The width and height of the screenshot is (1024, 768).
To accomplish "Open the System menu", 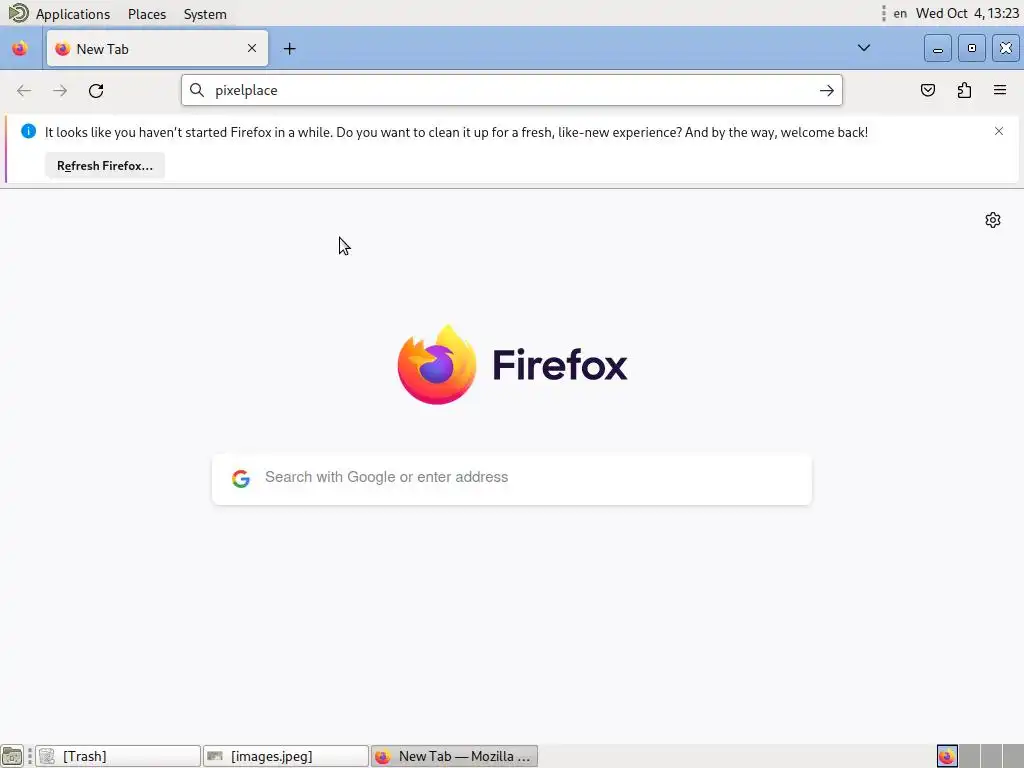I will coord(205,14).
